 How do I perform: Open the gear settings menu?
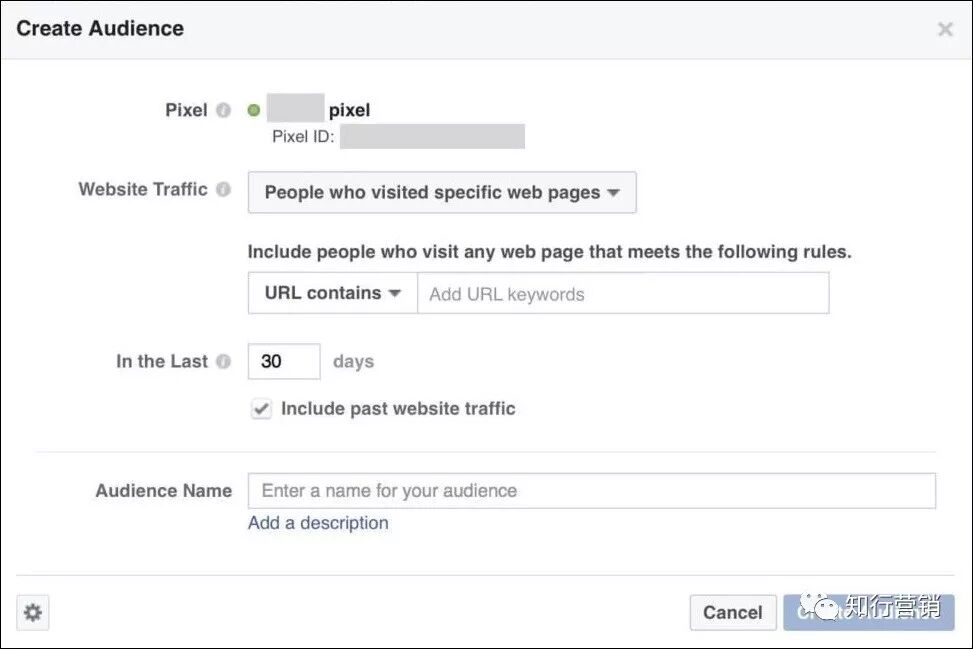coord(33,613)
